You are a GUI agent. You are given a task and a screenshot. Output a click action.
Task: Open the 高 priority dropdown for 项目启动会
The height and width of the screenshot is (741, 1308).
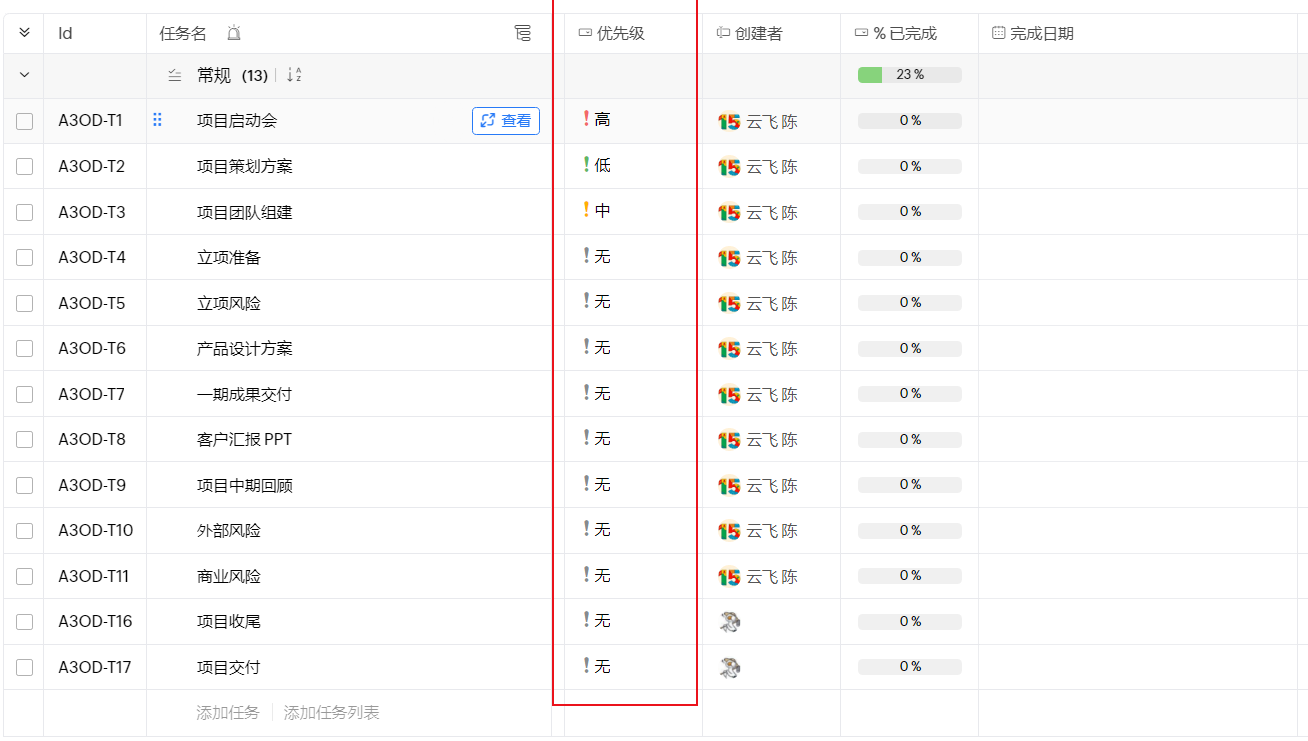click(602, 119)
